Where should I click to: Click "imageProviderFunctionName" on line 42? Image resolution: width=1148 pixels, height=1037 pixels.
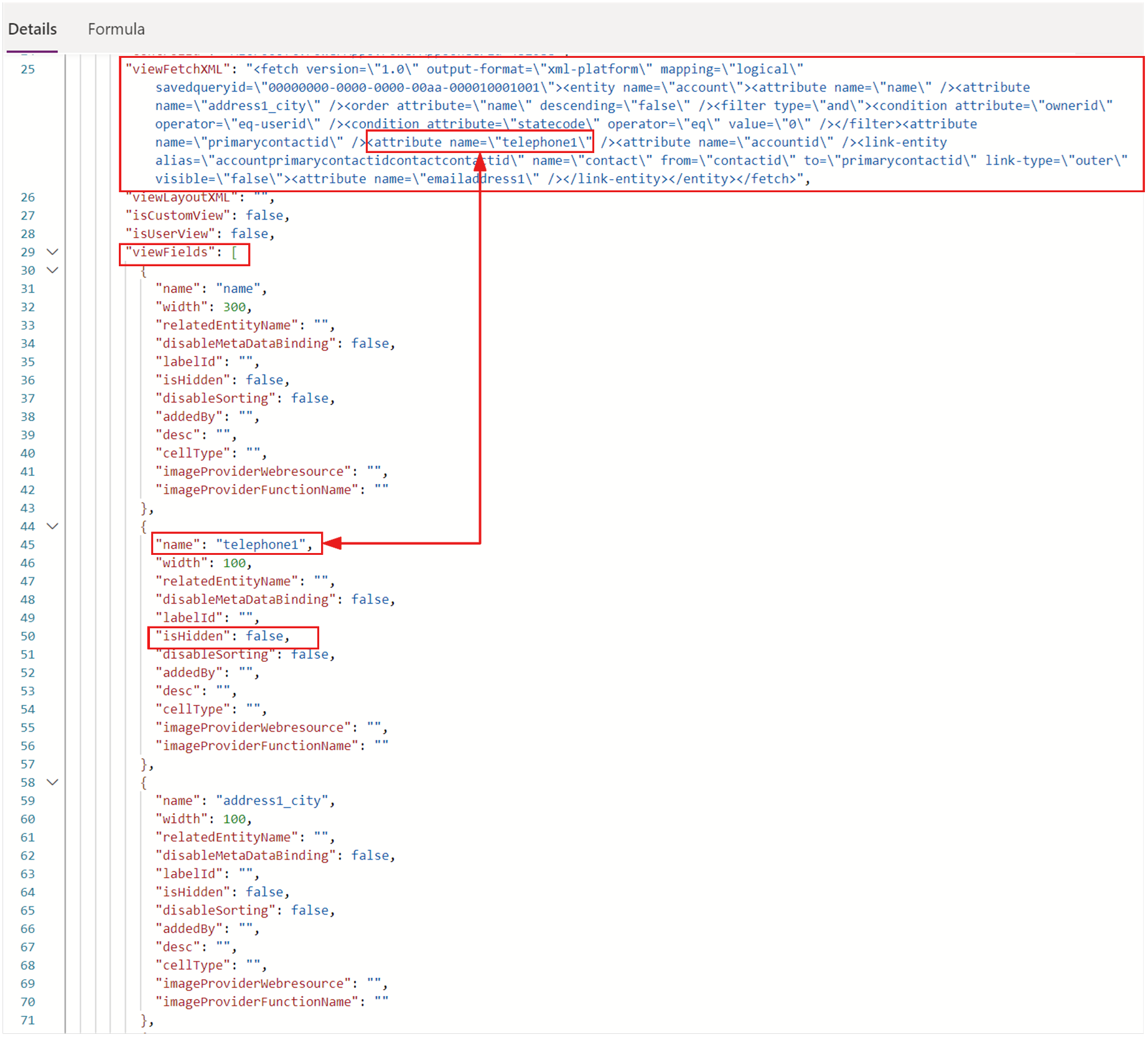pos(257,490)
